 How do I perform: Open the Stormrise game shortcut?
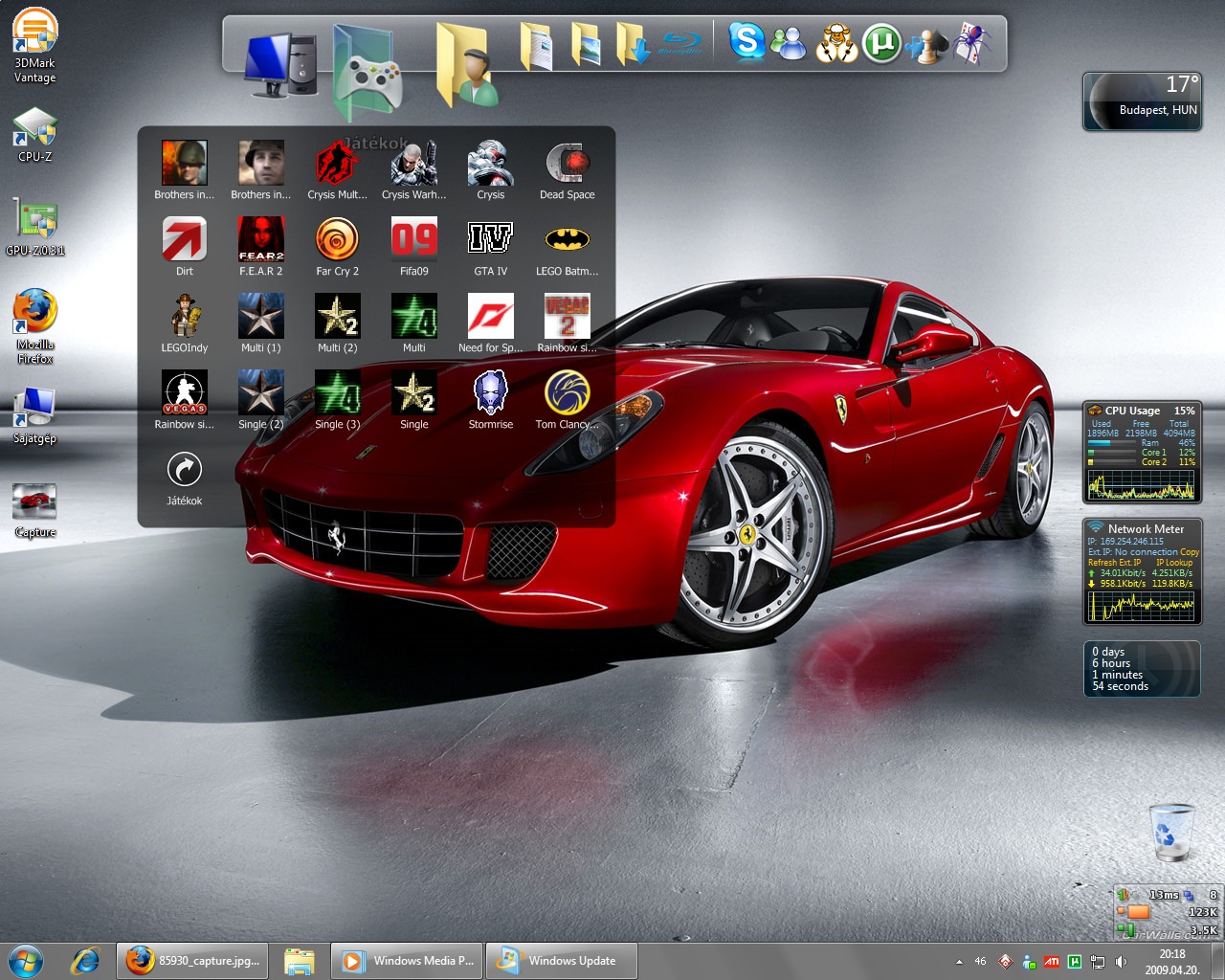(x=490, y=393)
